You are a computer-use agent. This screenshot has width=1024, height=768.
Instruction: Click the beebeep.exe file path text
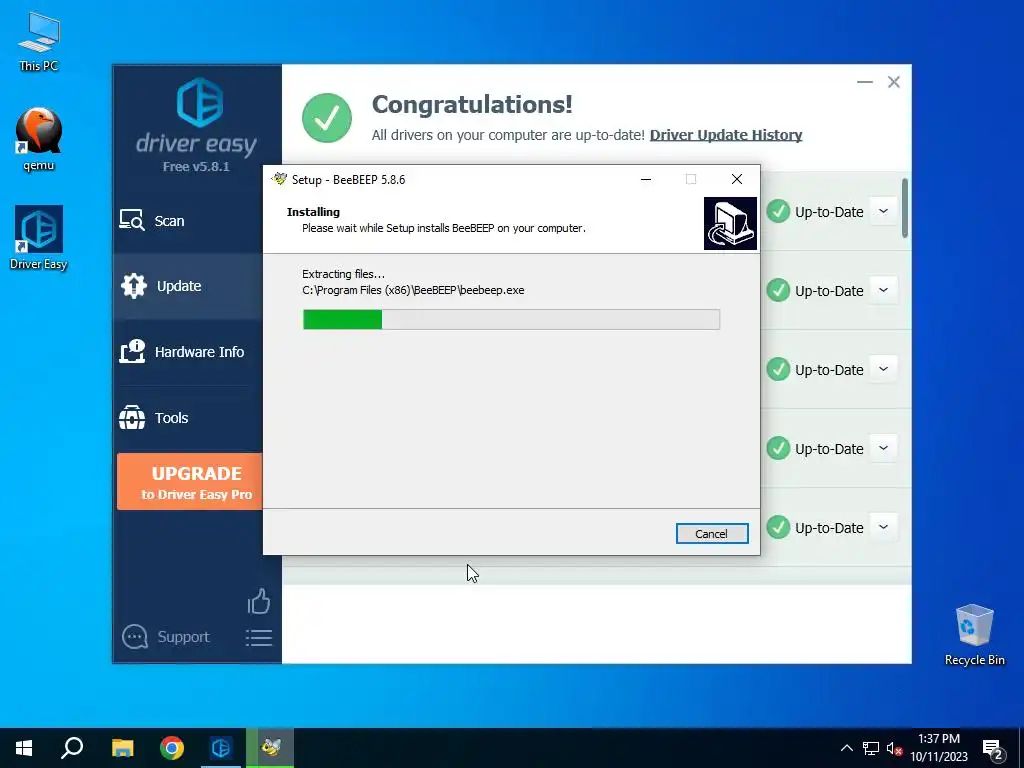click(413, 290)
